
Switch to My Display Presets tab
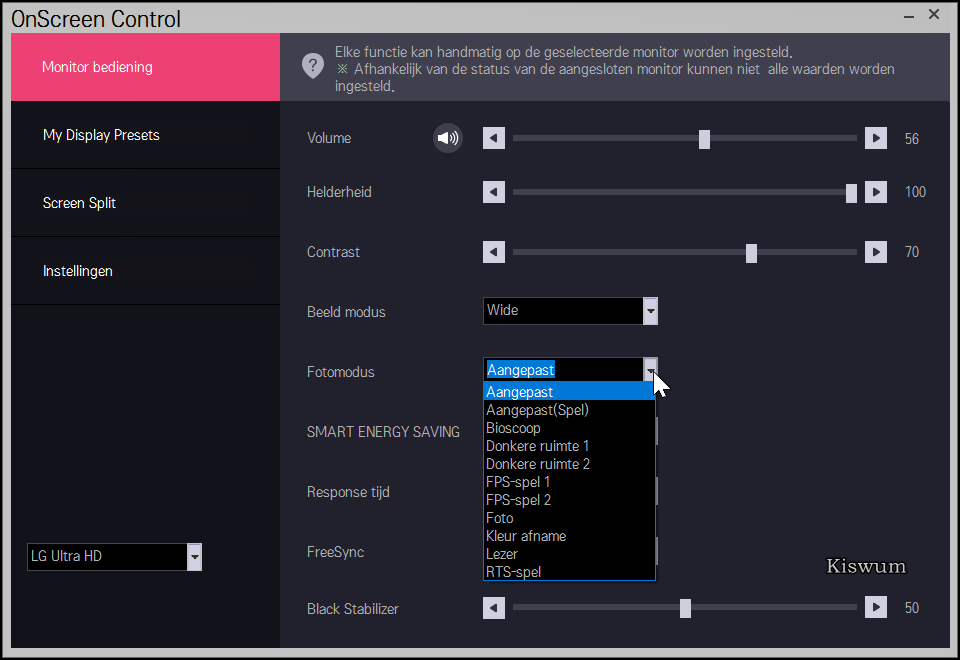[x=145, y=135]
